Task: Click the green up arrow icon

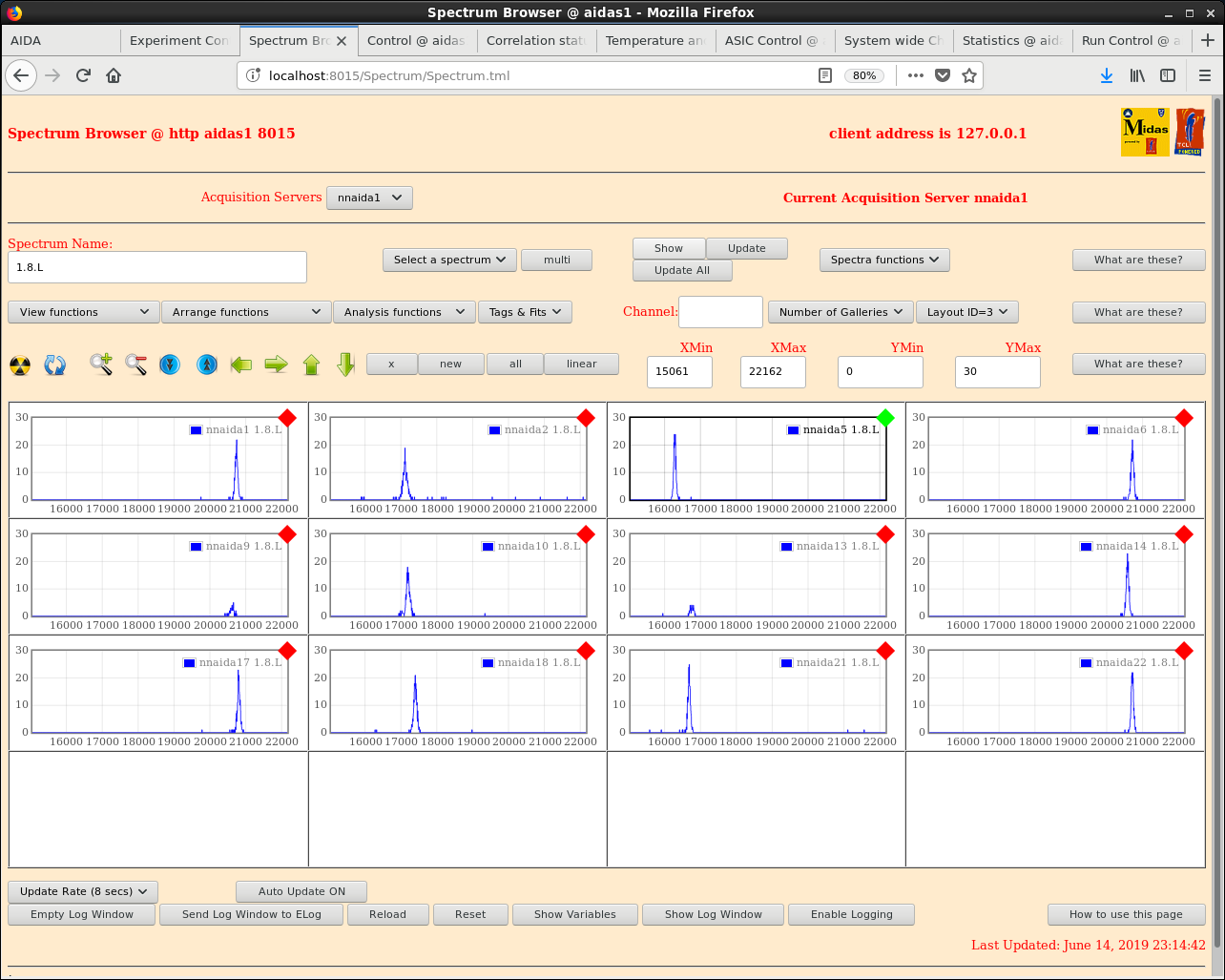Action: [311, 365]
